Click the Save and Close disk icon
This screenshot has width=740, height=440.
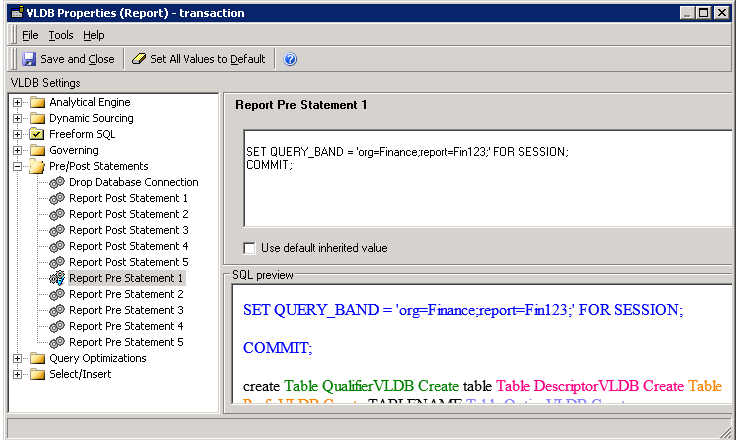point(29,59)
